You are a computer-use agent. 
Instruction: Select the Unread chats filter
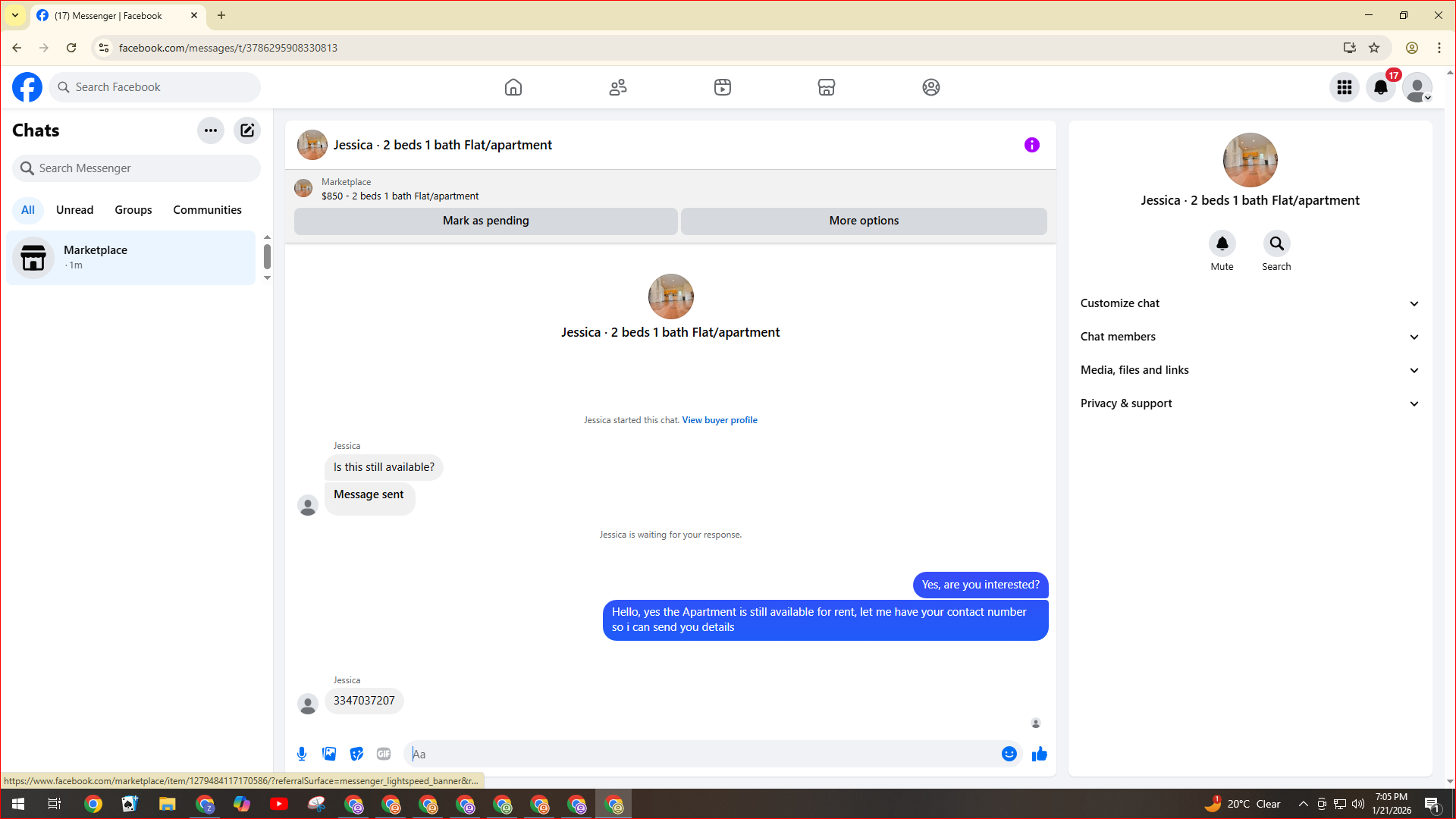[74, 210]
